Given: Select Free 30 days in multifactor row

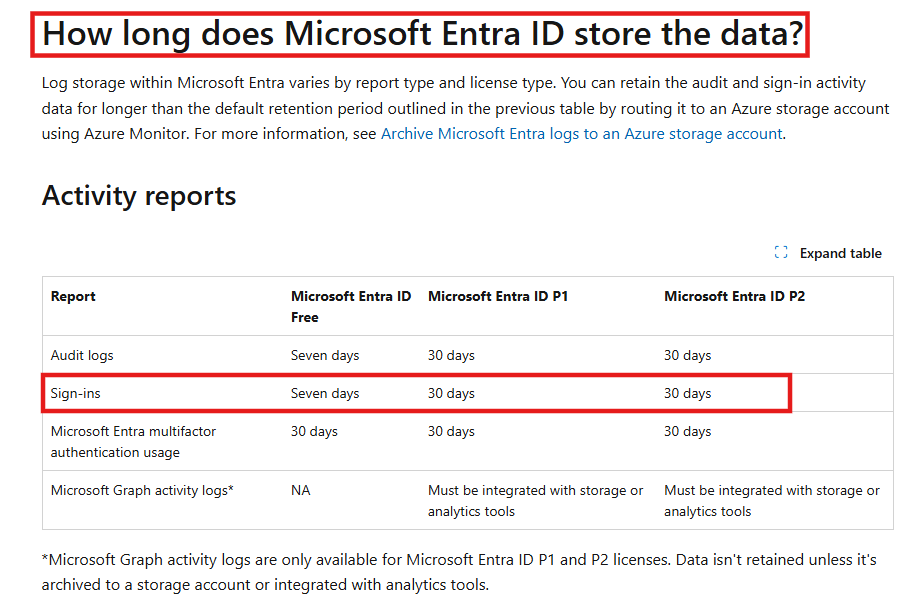Looking at the screenshot, I should click(314, 431).
